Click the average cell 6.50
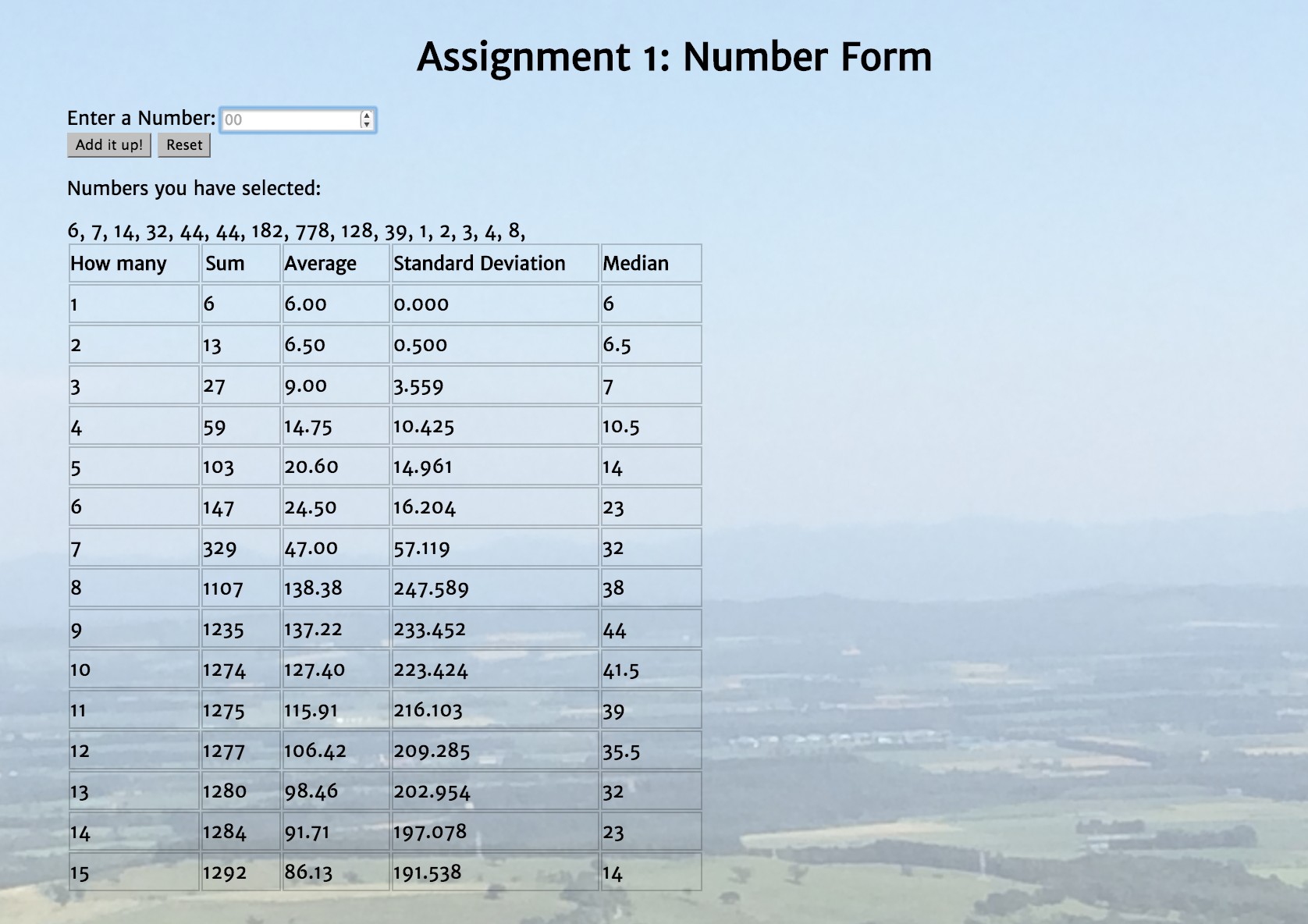This screenshot has width=1308, height=924. (336, 344)
